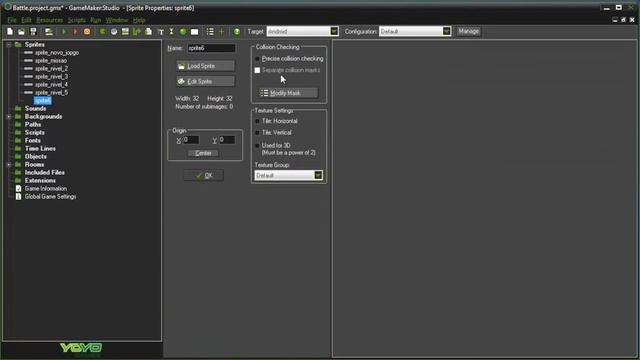The image size is (640, 360).
Task: Select sprite_nivel_2 in the tree
Action: pos(51,69)
